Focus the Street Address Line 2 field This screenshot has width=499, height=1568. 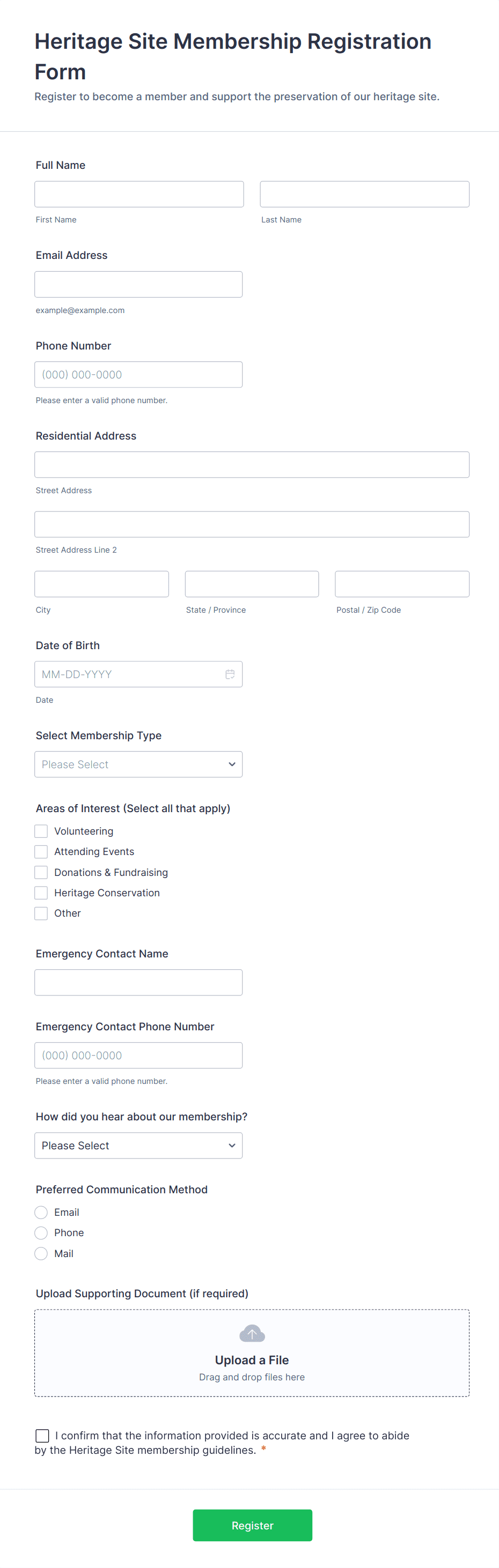[x=252, y=524]
